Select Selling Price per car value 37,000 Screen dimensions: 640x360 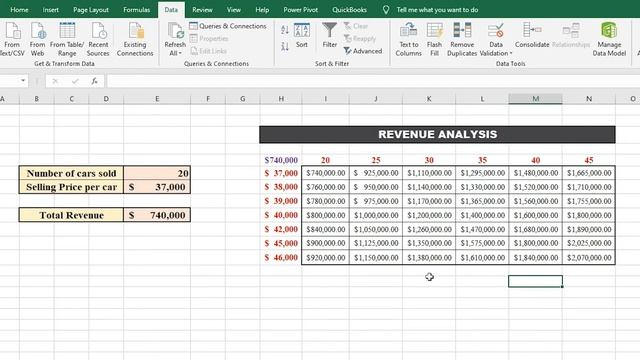pos(157,187)
